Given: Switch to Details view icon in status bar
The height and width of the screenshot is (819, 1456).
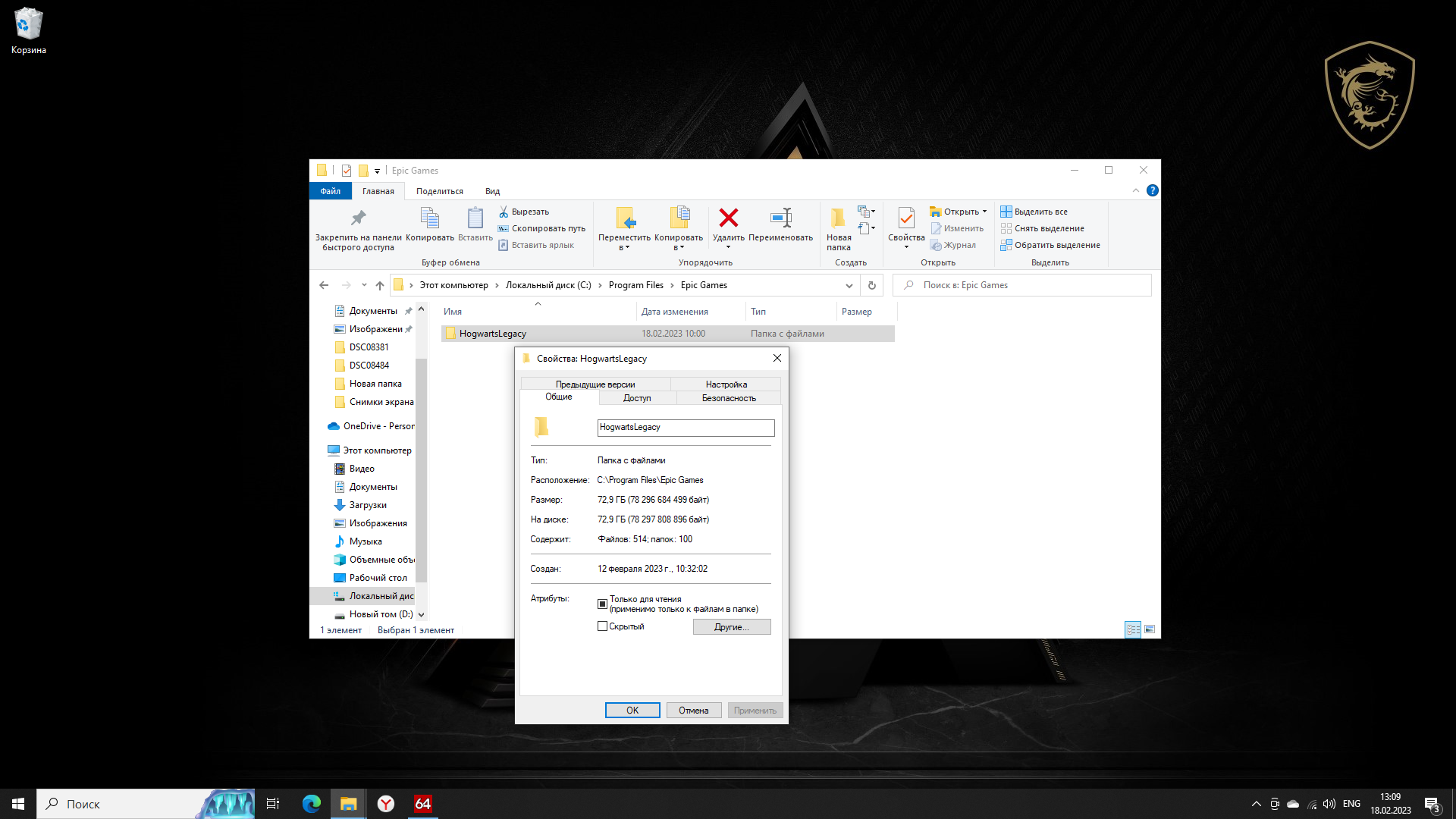Looking at the screenshot, I should 1133,629.
